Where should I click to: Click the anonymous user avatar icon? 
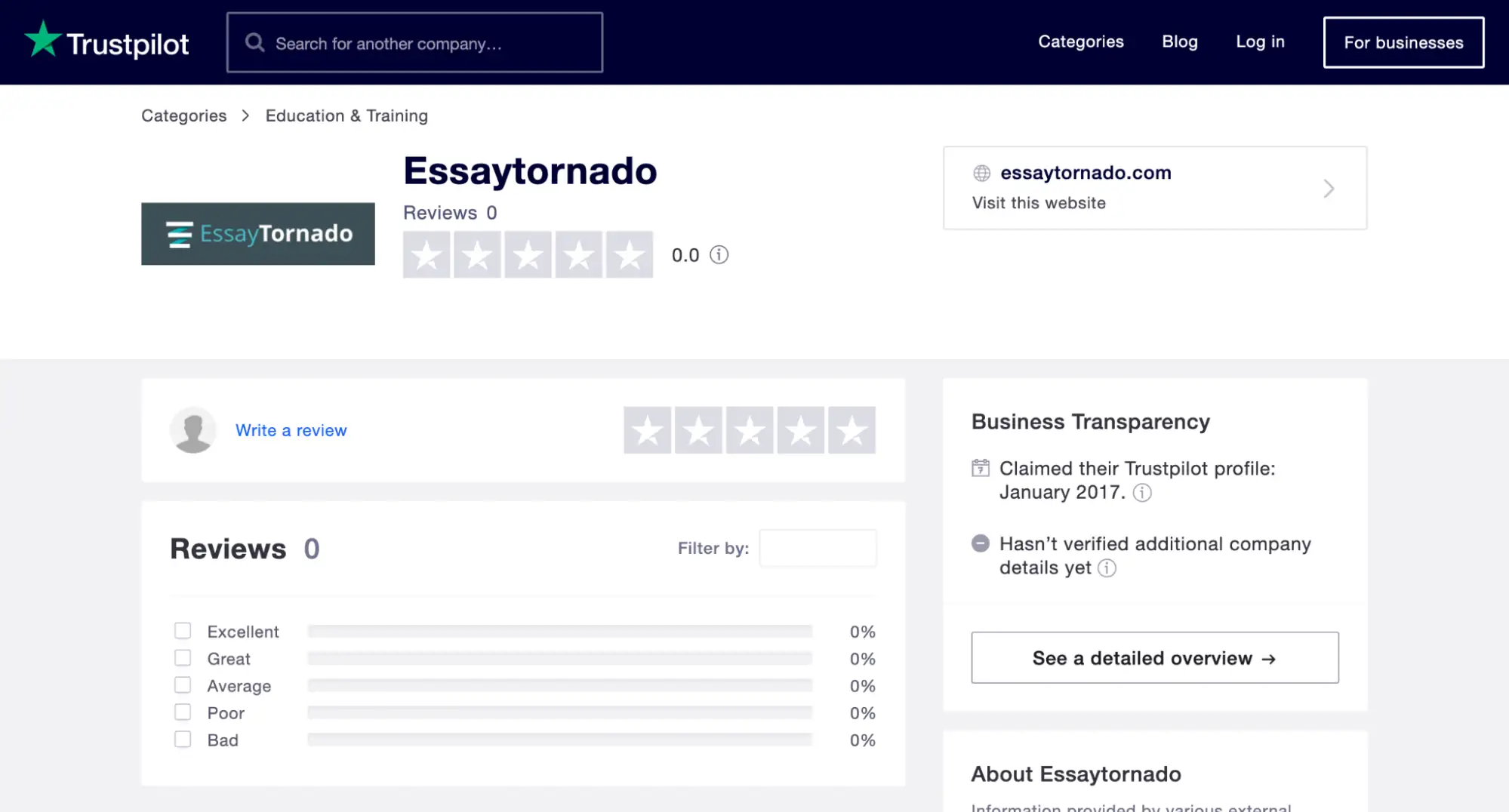click(x=193, y=429)
